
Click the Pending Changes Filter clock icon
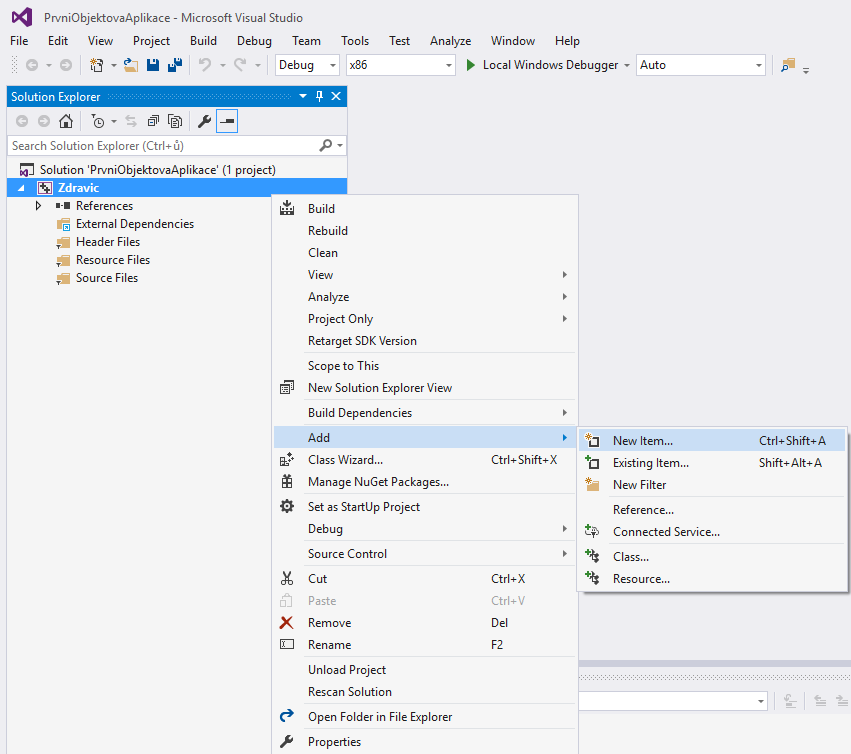(98, 121)
